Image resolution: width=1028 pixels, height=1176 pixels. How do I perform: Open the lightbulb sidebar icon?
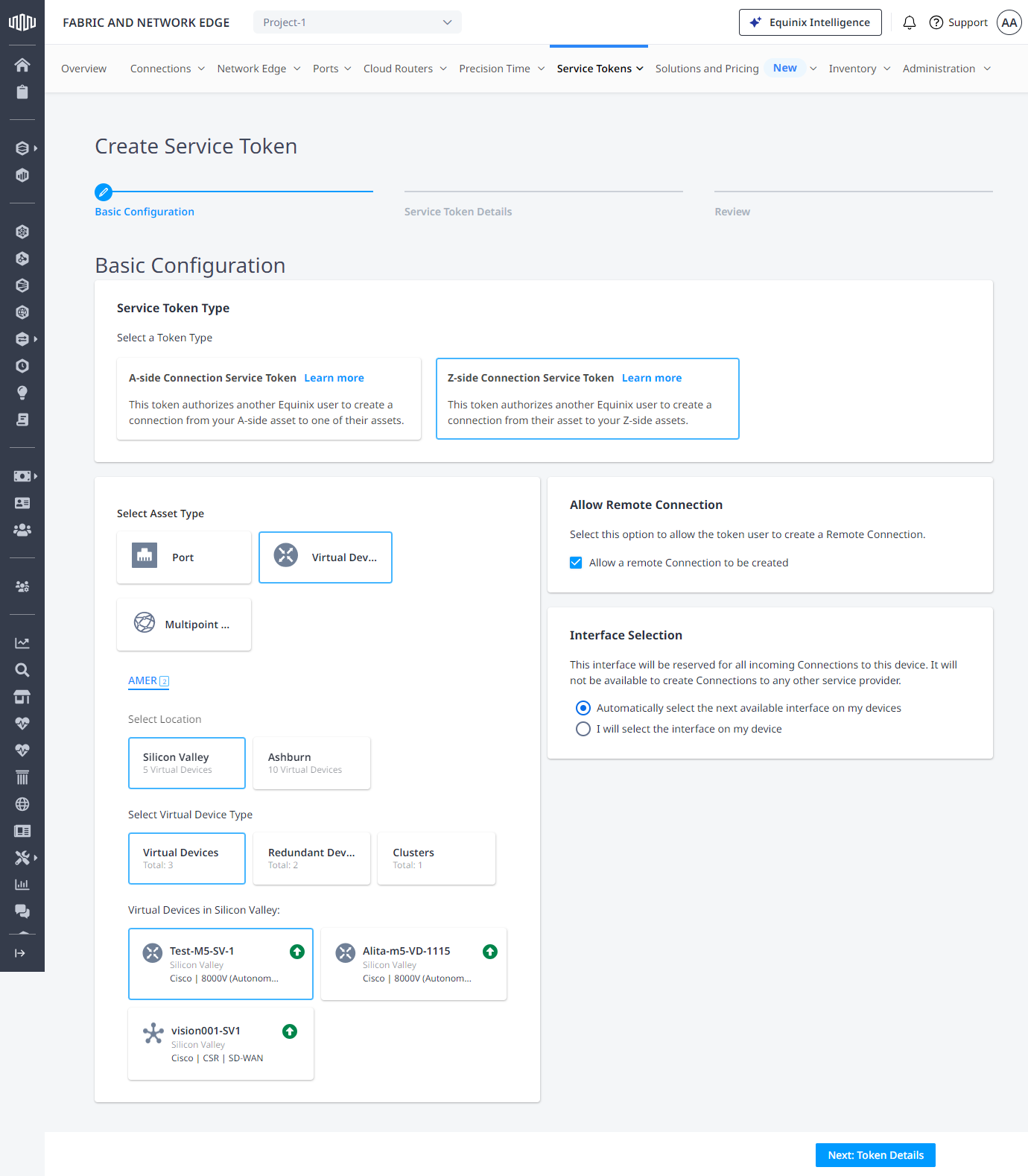22,393
